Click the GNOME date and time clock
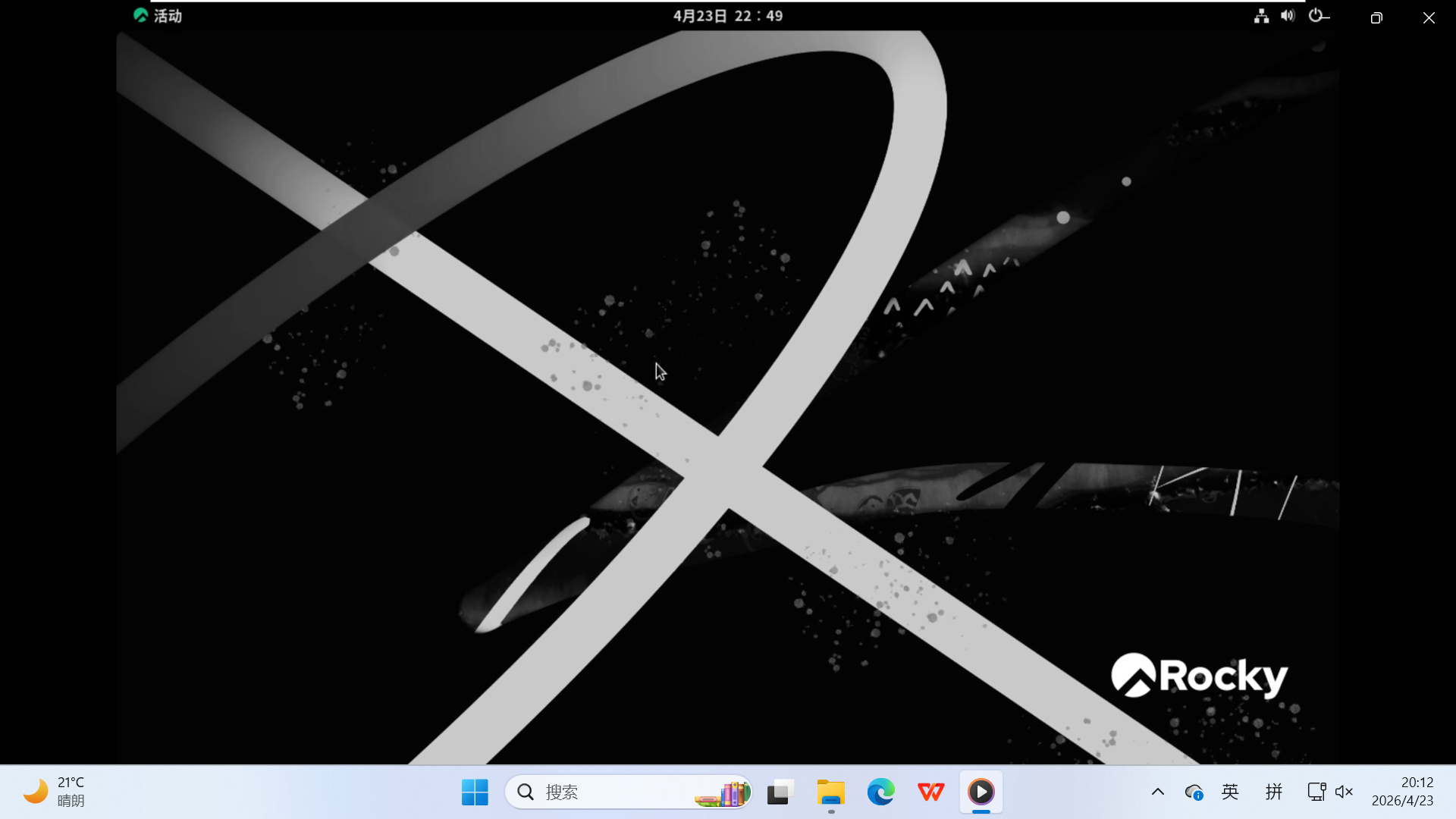The image size is (1456, 819). click(727, 16)
